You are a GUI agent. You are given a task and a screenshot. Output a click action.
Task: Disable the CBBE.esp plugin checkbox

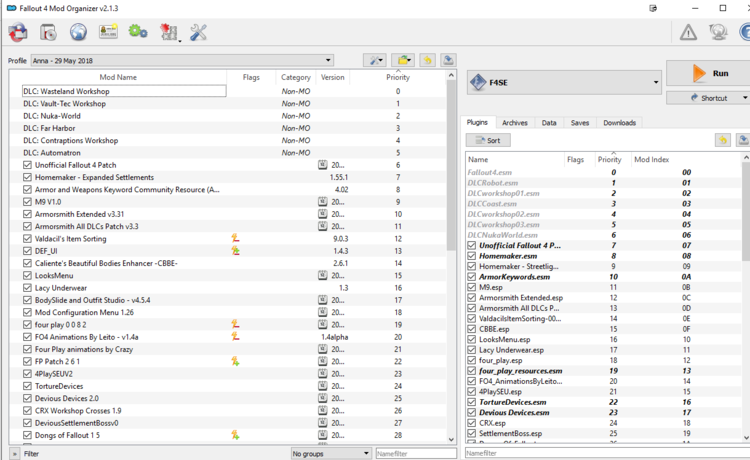(x=472, y=329)
